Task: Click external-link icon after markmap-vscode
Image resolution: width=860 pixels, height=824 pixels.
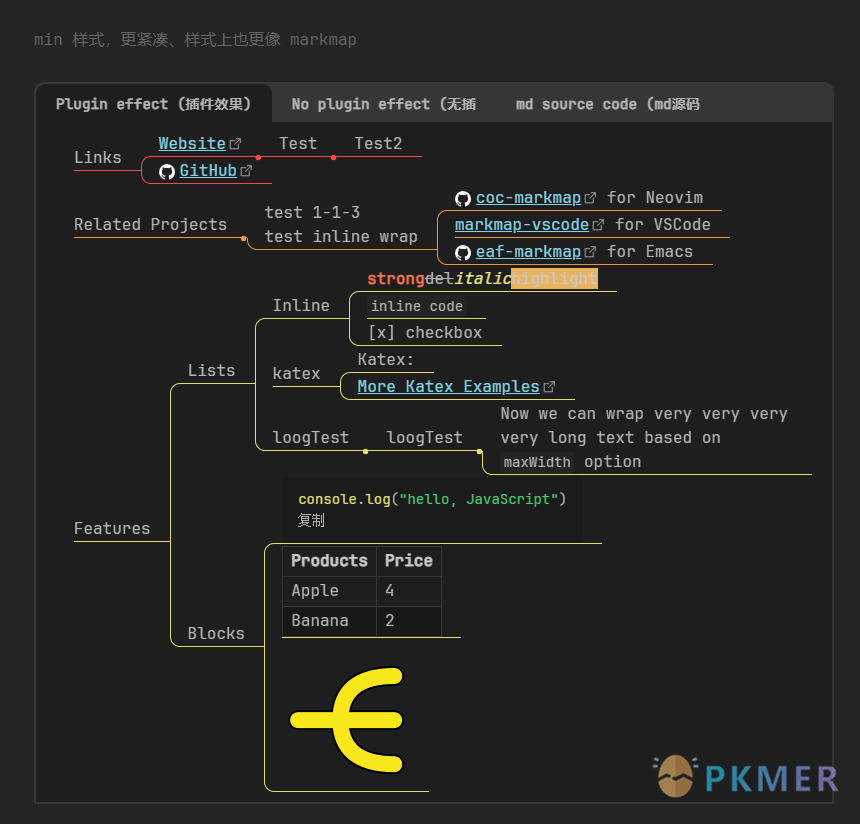Action: [598, 225]
